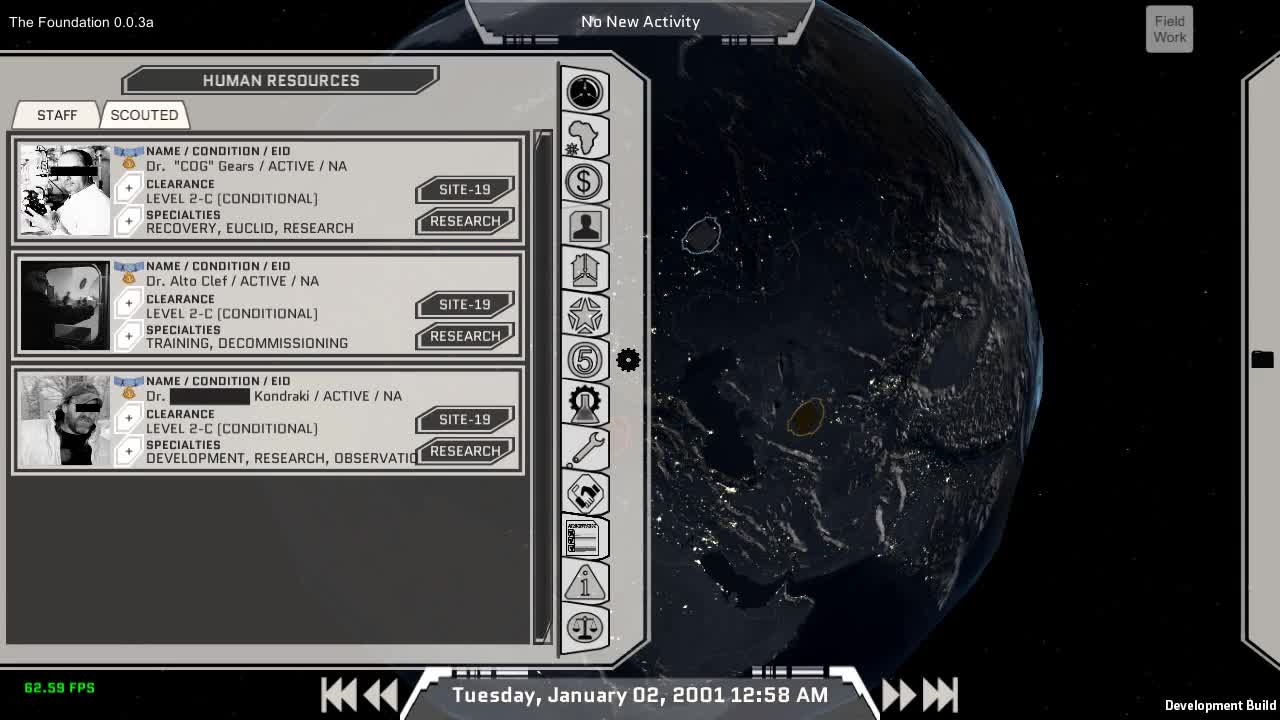Click RESEARCH button for Dr. Alto Clef

pos(465,336)
